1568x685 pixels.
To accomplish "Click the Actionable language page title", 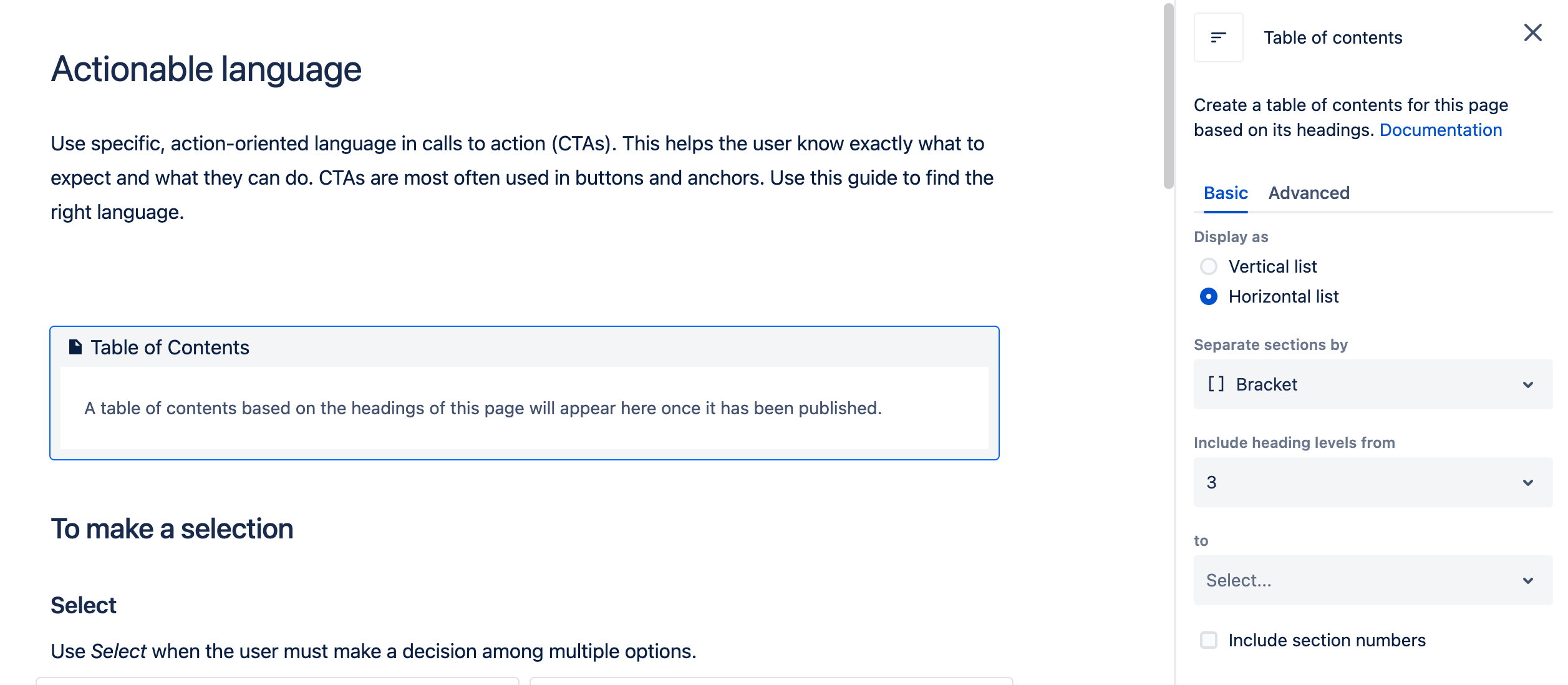I will coord(206,69).
